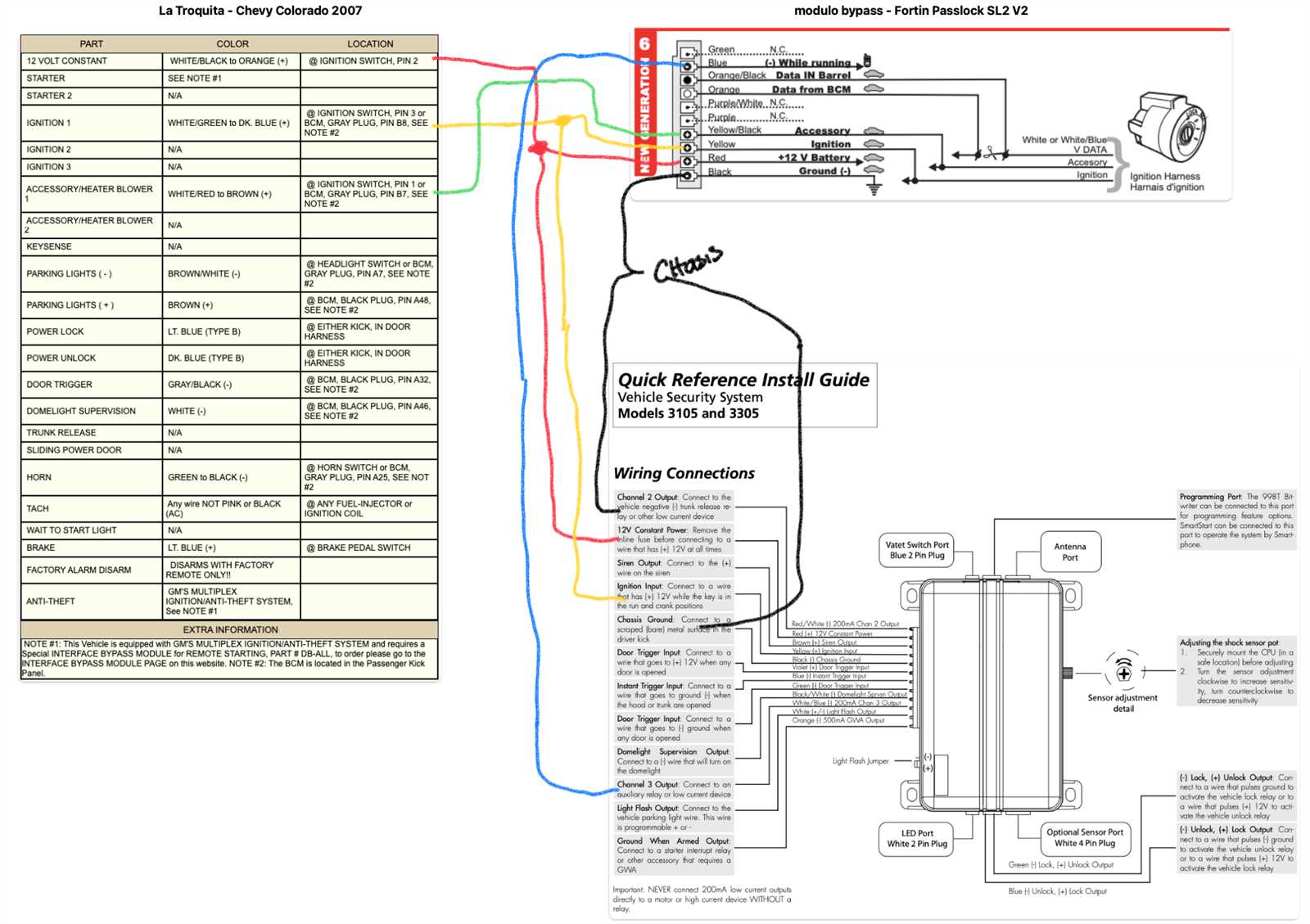Select the car icon next to Accessory wire
The image size is (1310, 924).
pyautogui.click(x=874, y=131)
